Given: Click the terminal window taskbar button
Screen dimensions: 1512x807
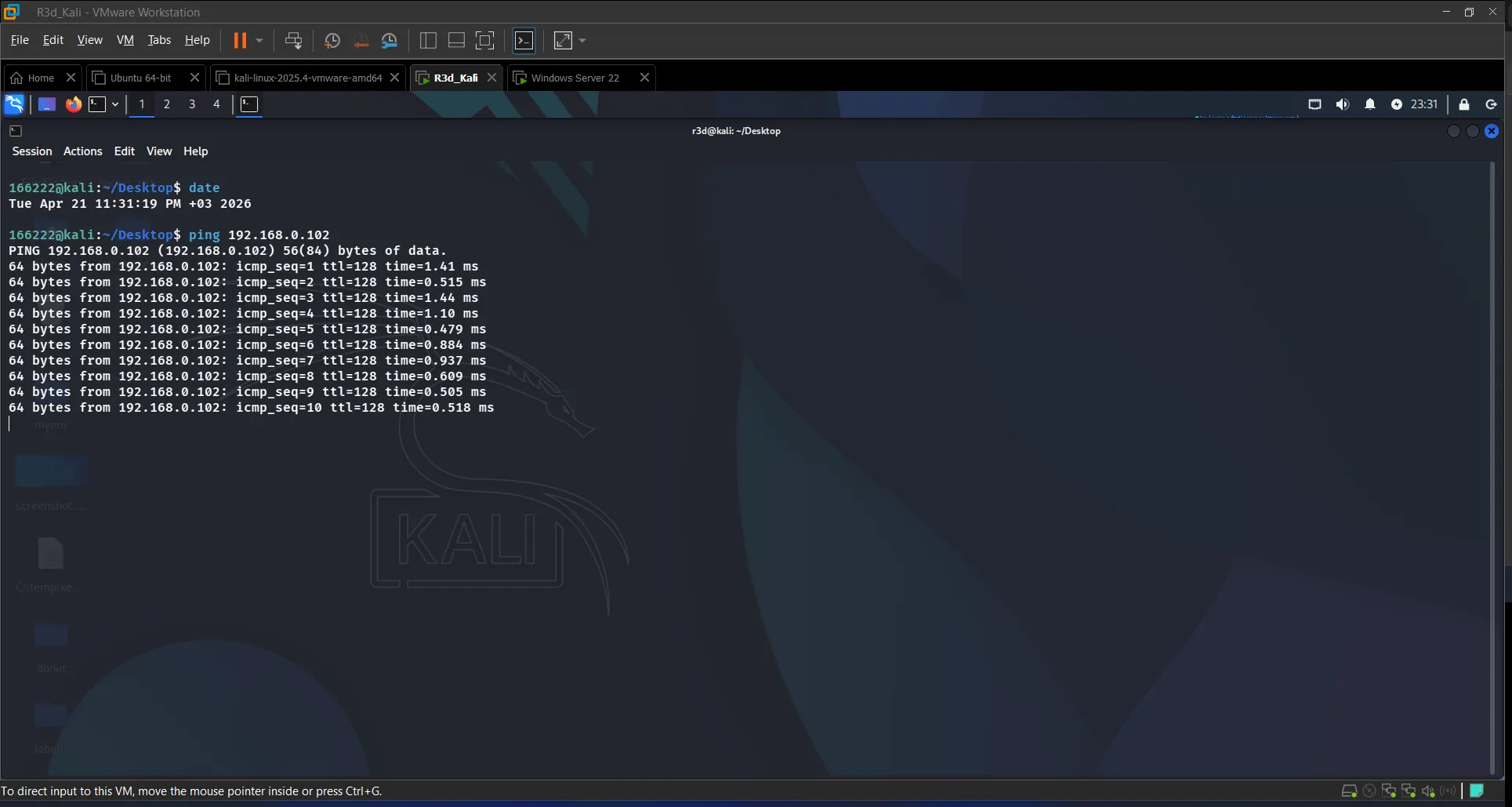Looking at the screenshot, I should coord(249,104).
